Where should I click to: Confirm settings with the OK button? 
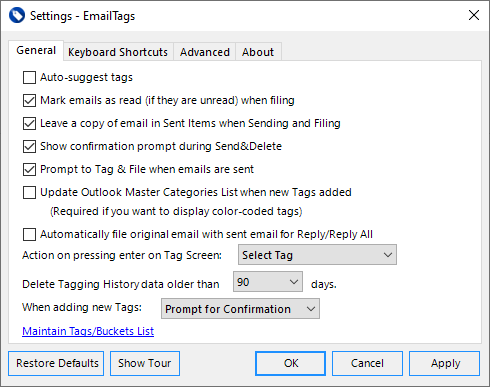[290, 363]
